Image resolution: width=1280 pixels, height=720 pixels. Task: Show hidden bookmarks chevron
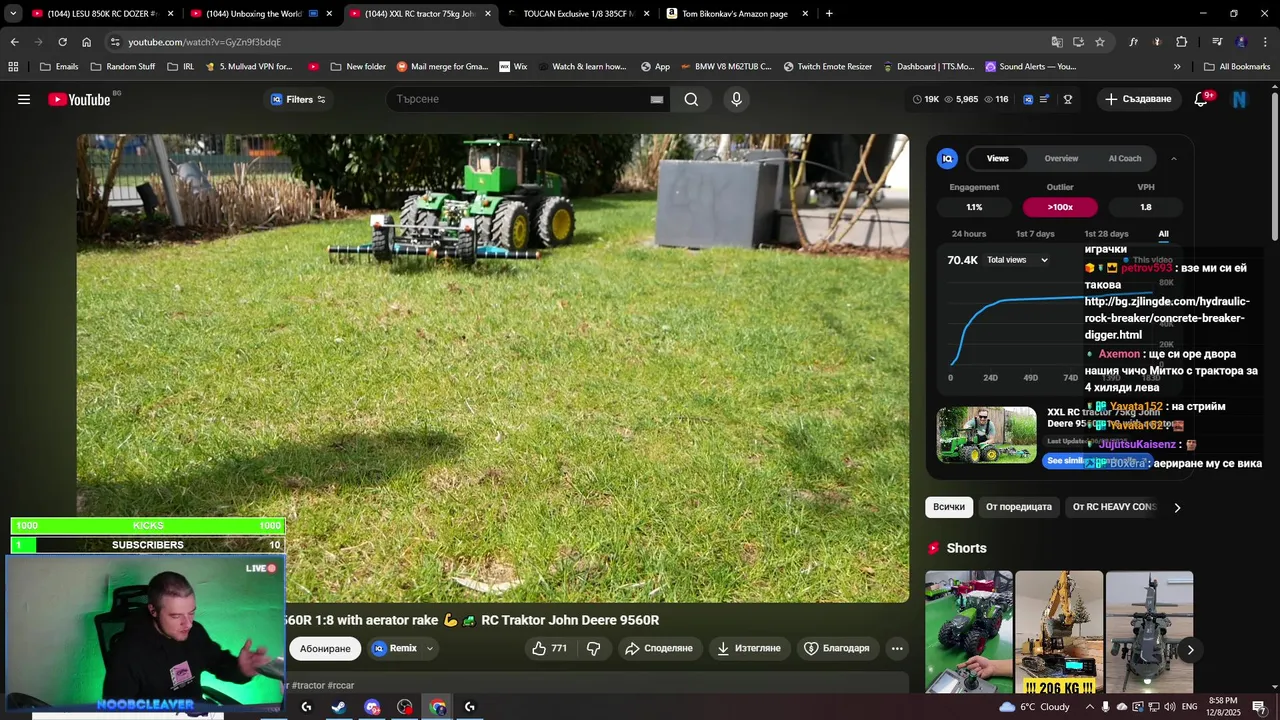click(1177, 67)
